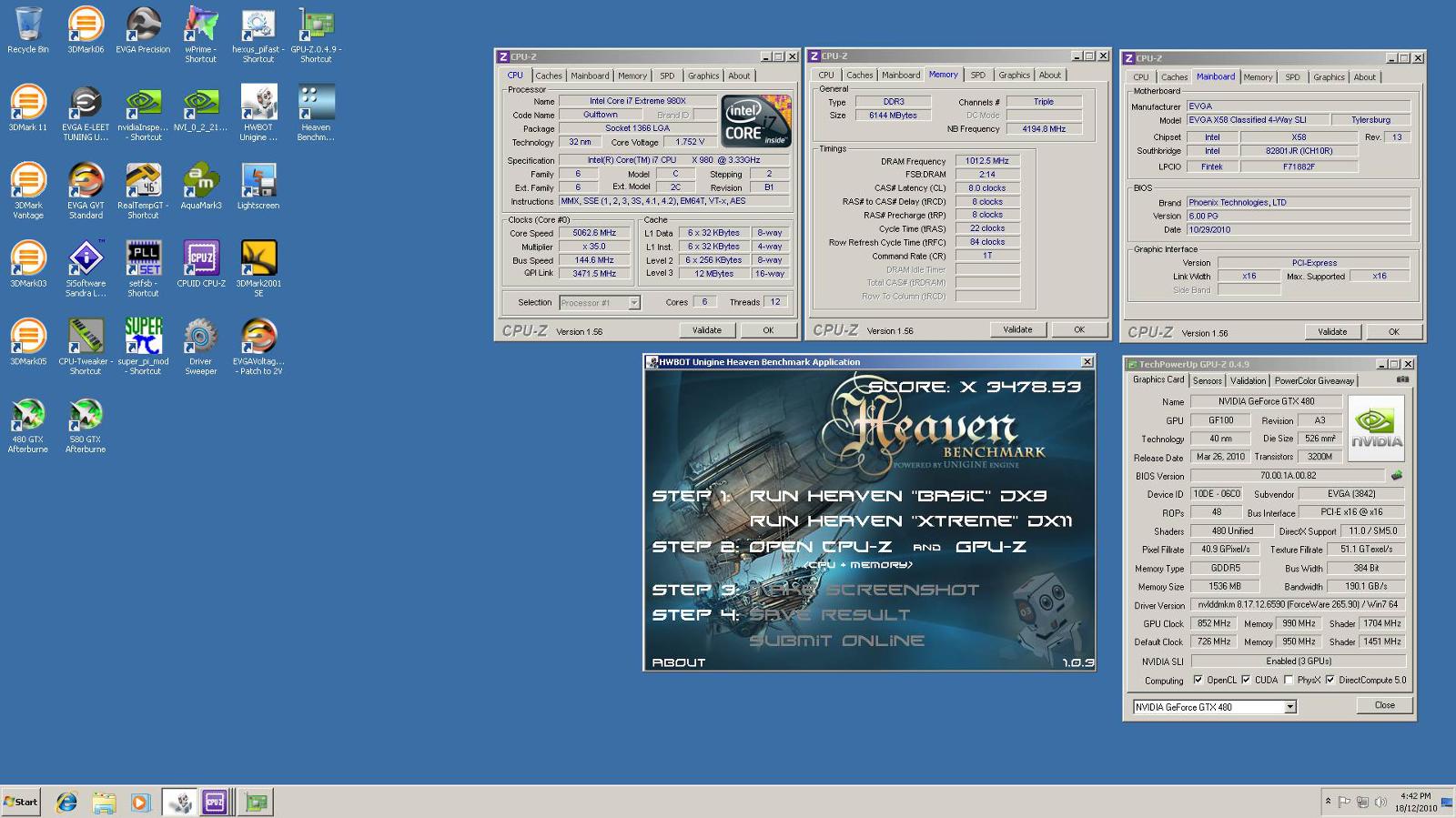Viewport: 1456px width, 818px height.
Task: Close the HWBOT Heaven Benchmark window
Action: point(1087,362)
